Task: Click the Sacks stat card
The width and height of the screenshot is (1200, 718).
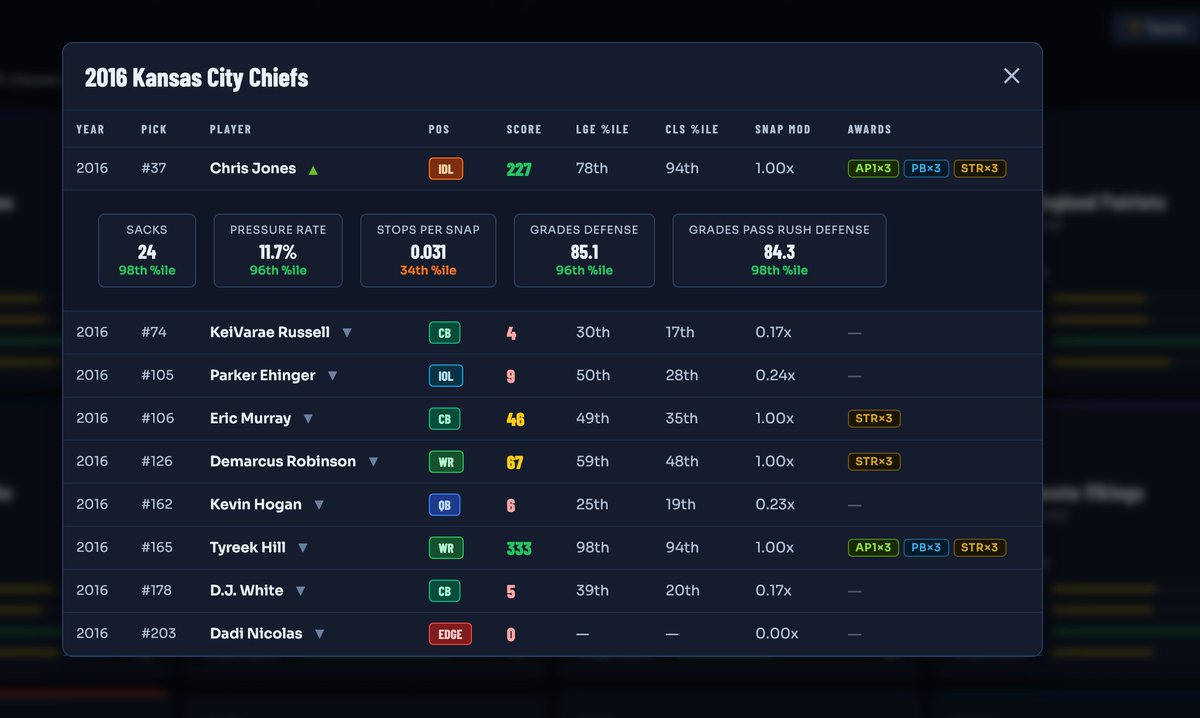Action: pos(147,250)
